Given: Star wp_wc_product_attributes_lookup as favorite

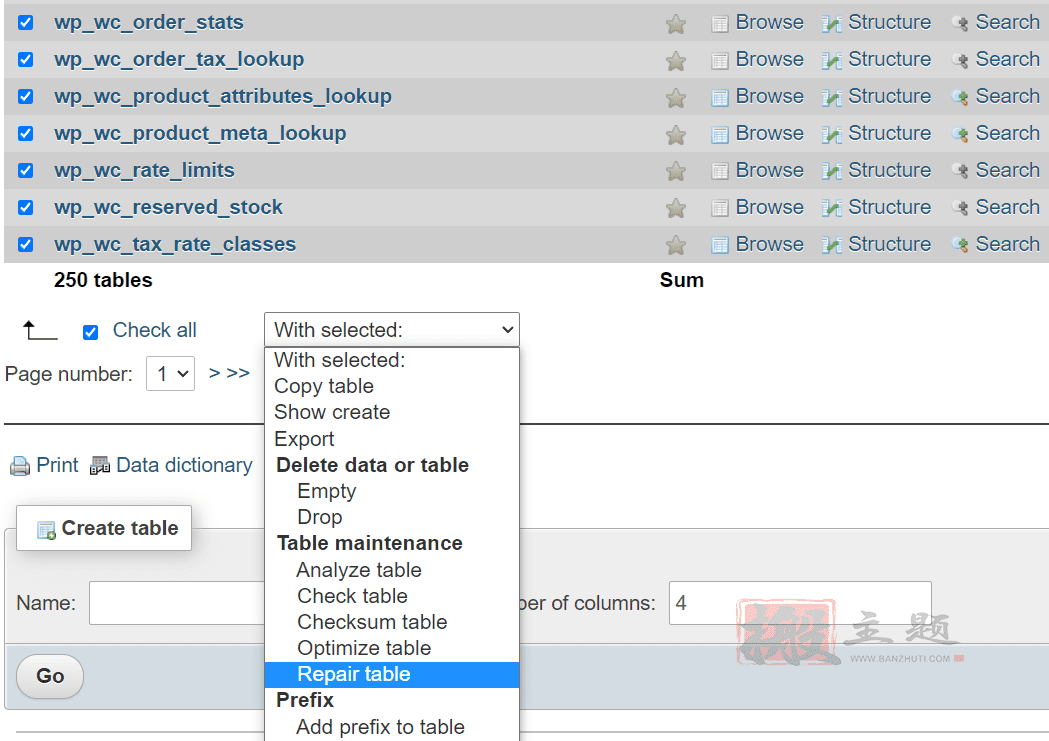Looking at the screenshot, I should coord(676,98).
